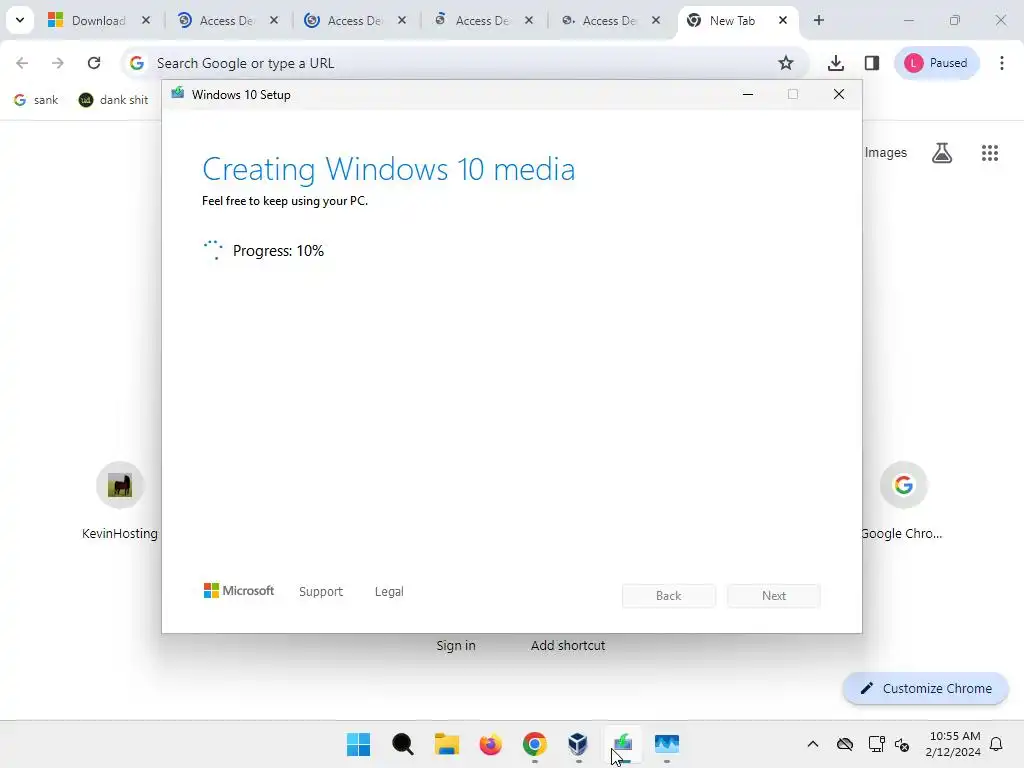The image size is (1024, 768).
Task: Open the Google apps grid icon
Action: click(x=989, y=153)
